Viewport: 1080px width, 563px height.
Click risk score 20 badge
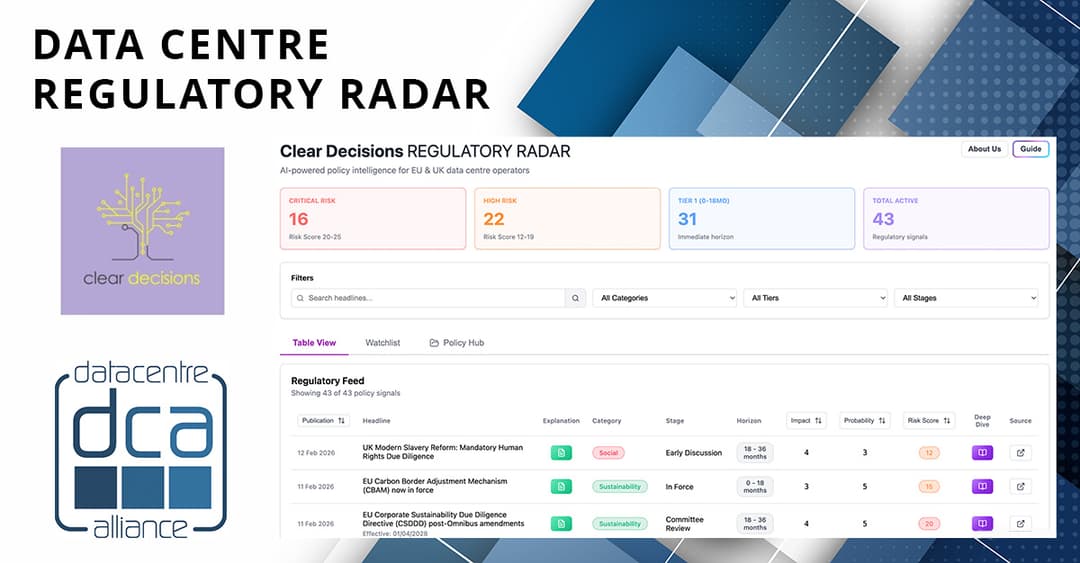pos(928,524)
